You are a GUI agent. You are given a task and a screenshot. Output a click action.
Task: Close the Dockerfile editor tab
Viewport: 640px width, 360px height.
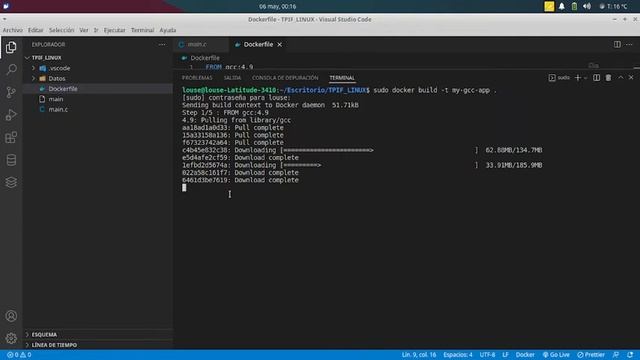coord(280,44)
